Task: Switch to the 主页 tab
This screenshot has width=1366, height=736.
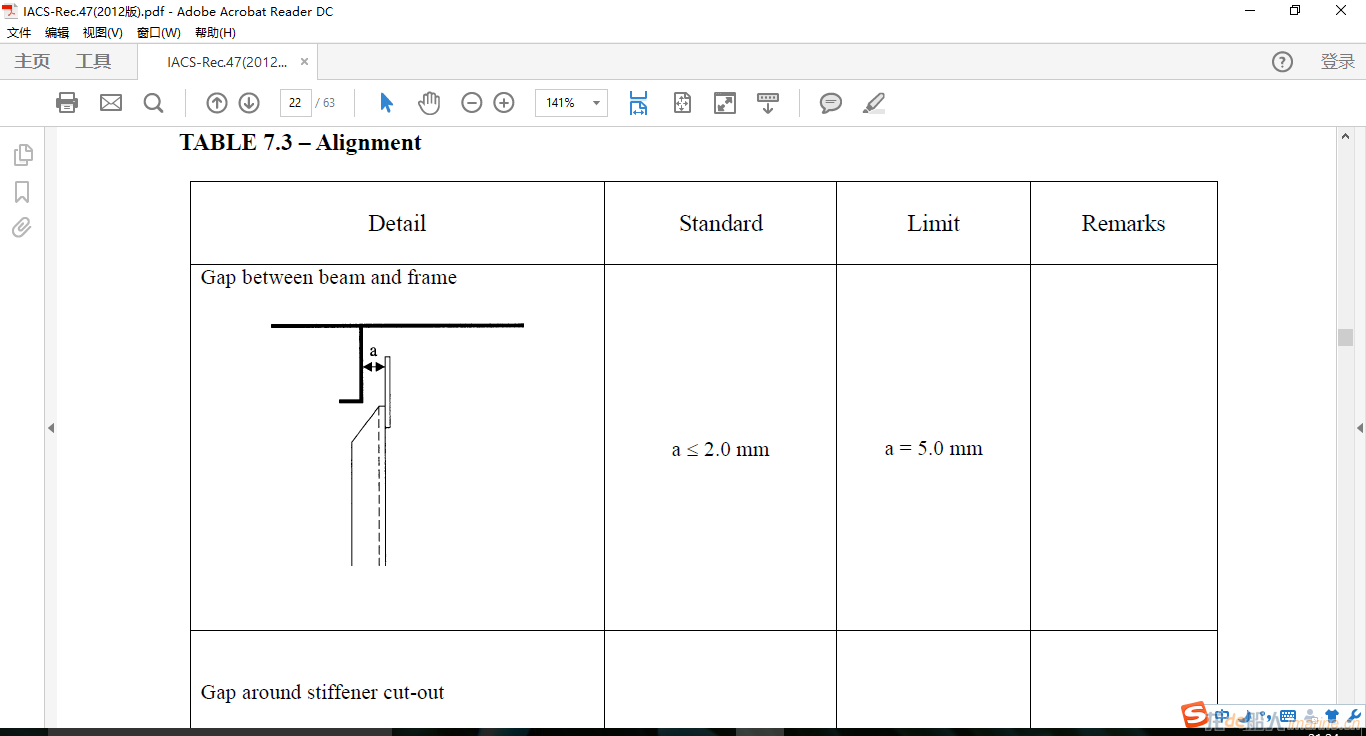Action: click(x=32, y=62)
